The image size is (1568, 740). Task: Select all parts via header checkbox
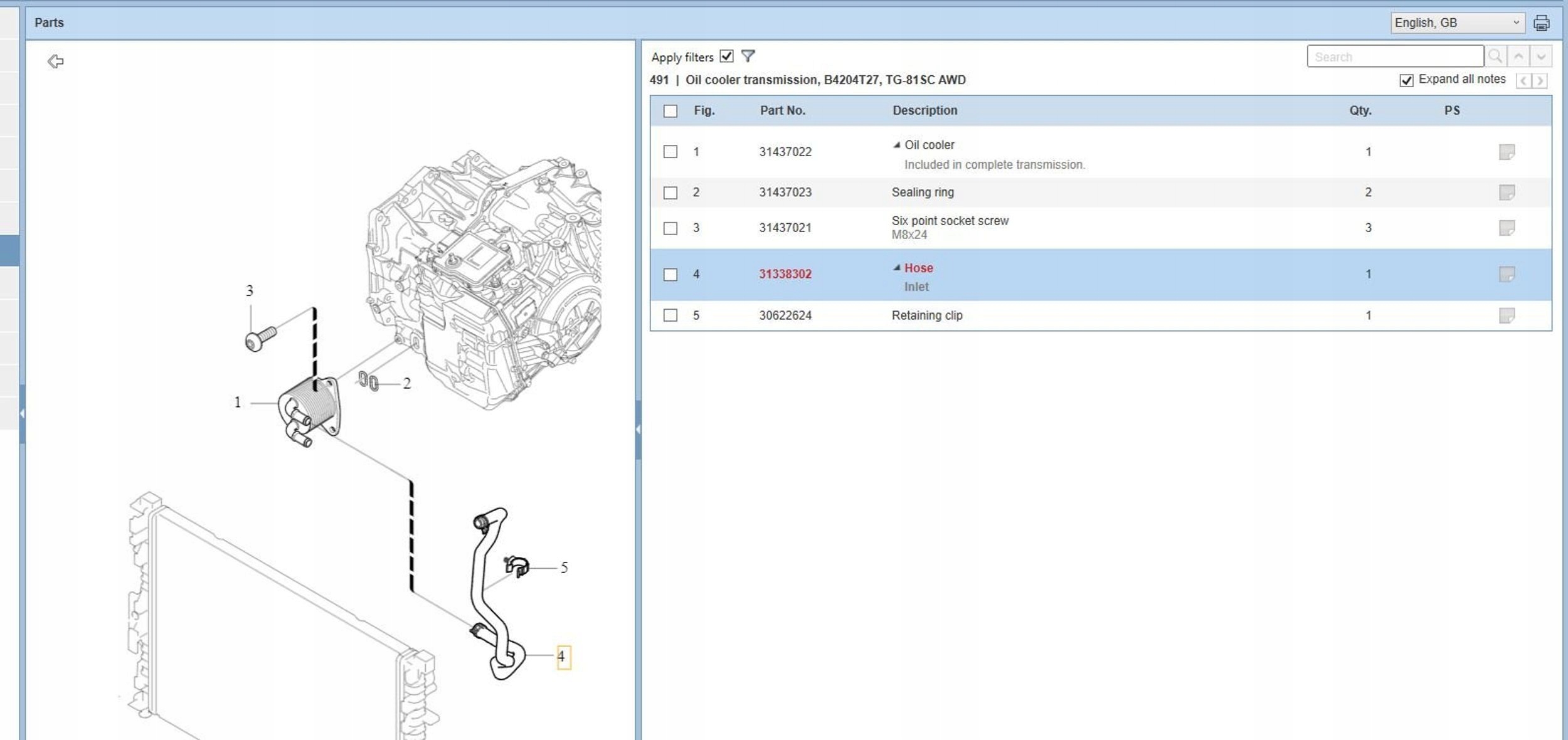tap(670, 111)
